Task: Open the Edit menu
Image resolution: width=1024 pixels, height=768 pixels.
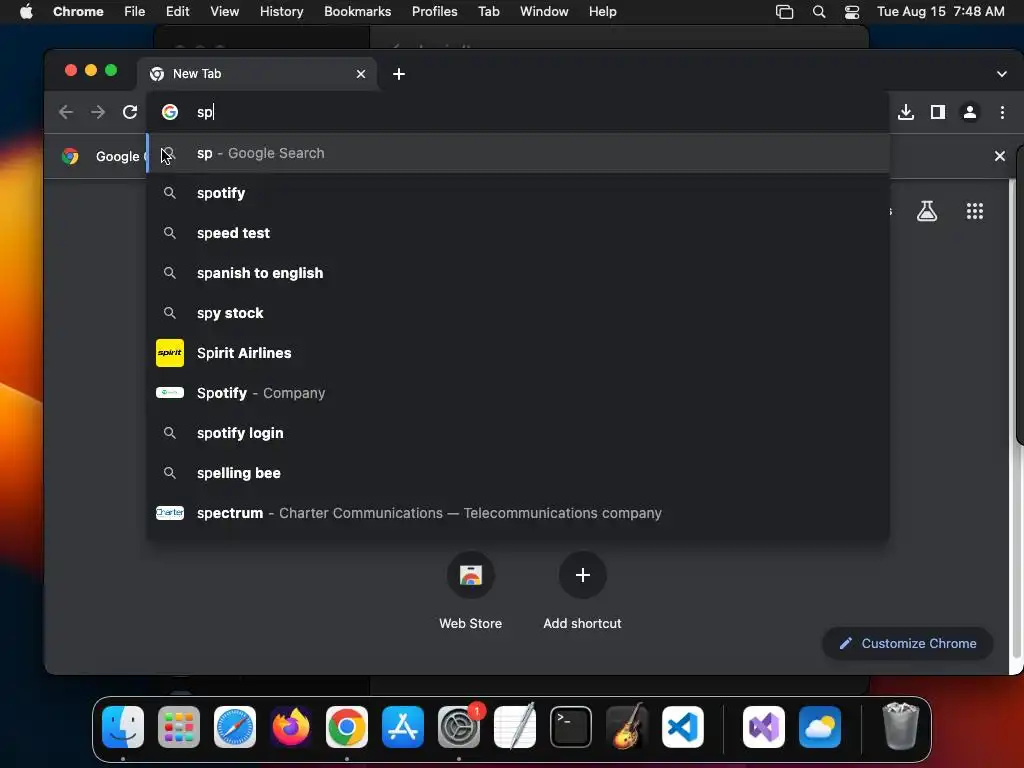Action: (x=178, y=11)
